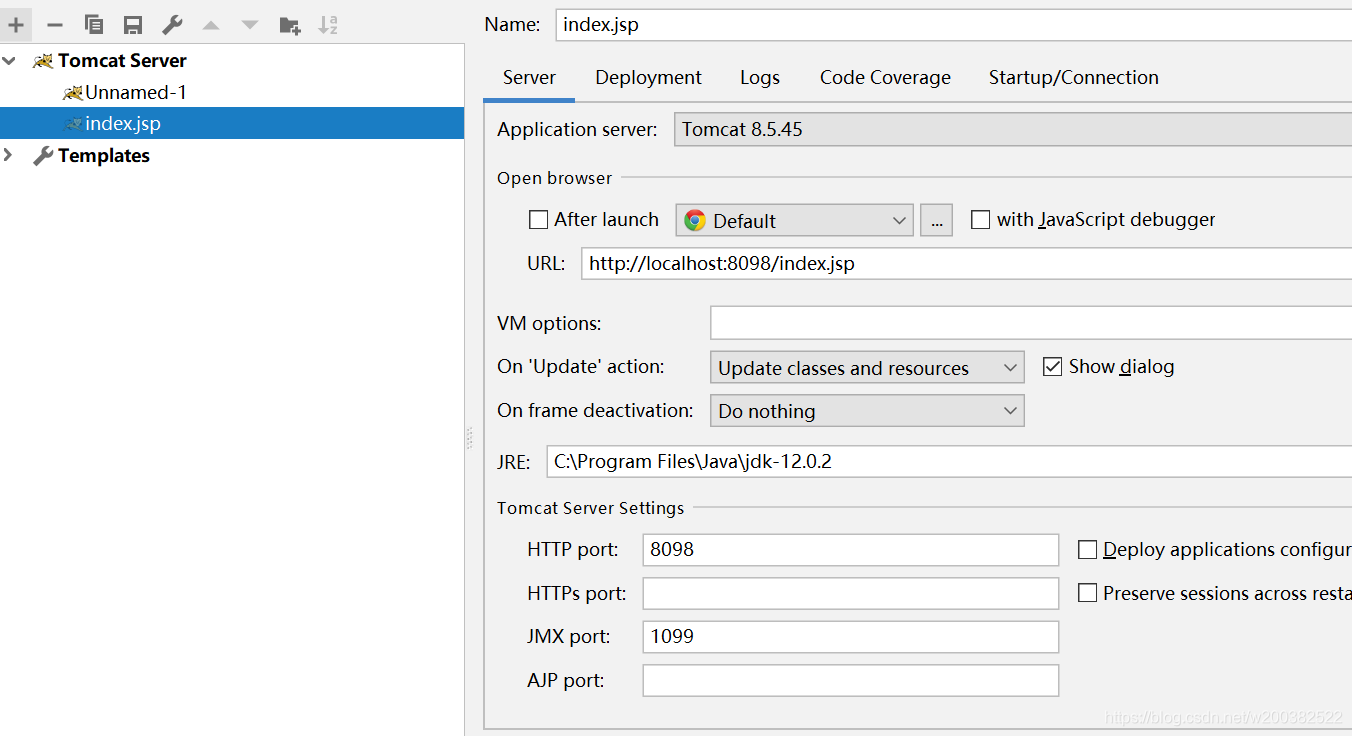
Task: Click the 'Tomcat Server Settings' section label
Action: click(590, 508)
